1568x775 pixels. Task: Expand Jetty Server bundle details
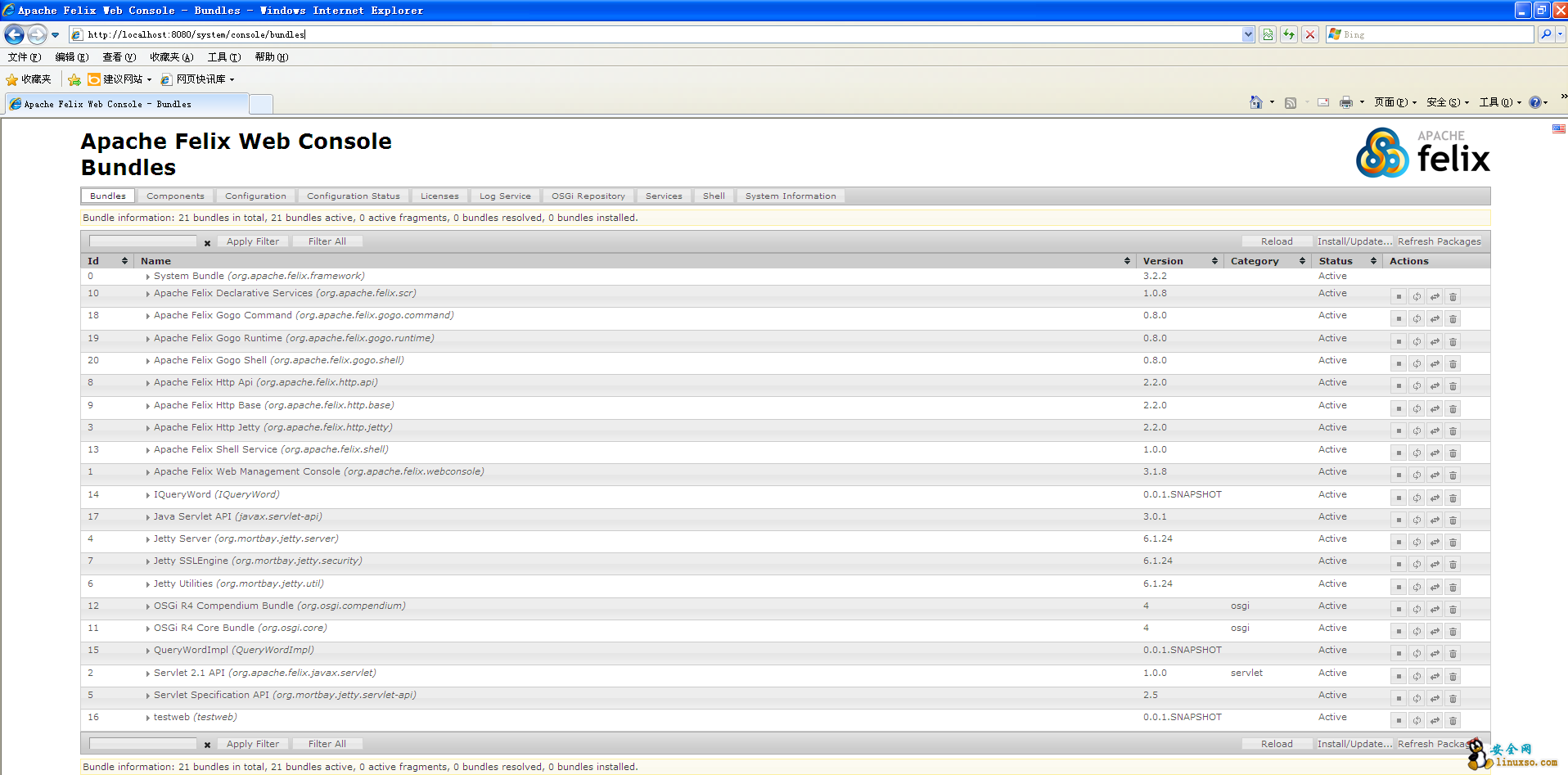[x=147, y=540]
